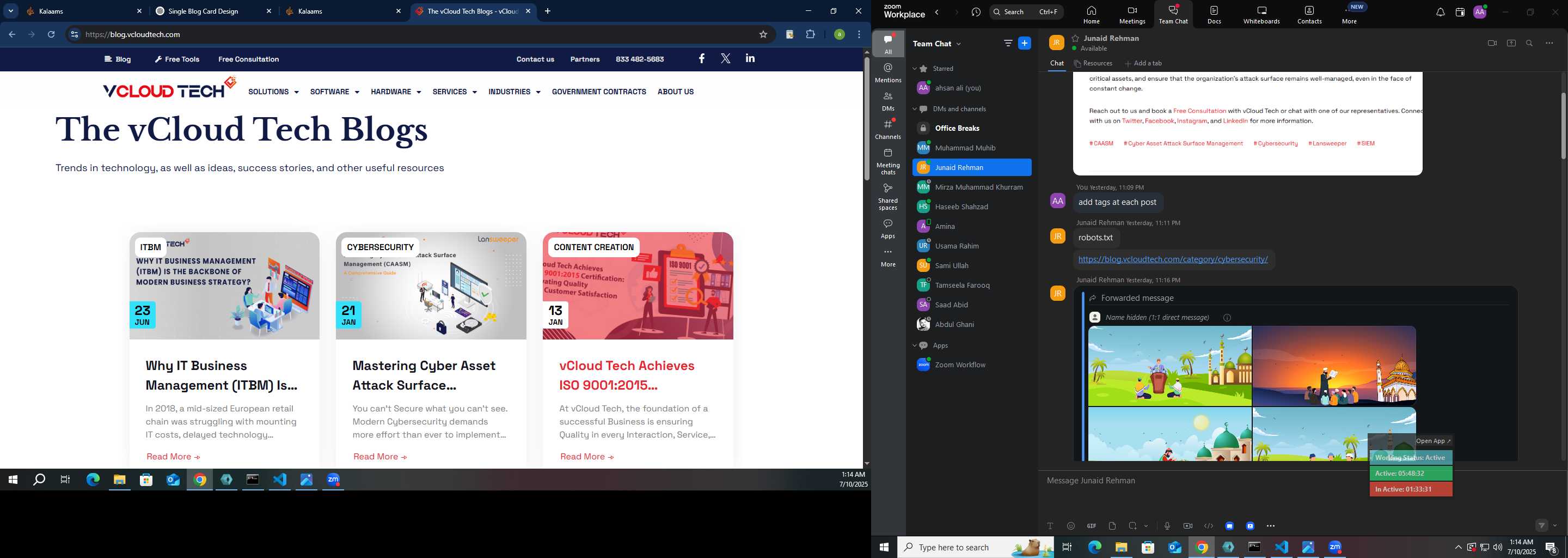Switch to the Resources tab
1568x558 pixels.
[x=1093, y=63]
